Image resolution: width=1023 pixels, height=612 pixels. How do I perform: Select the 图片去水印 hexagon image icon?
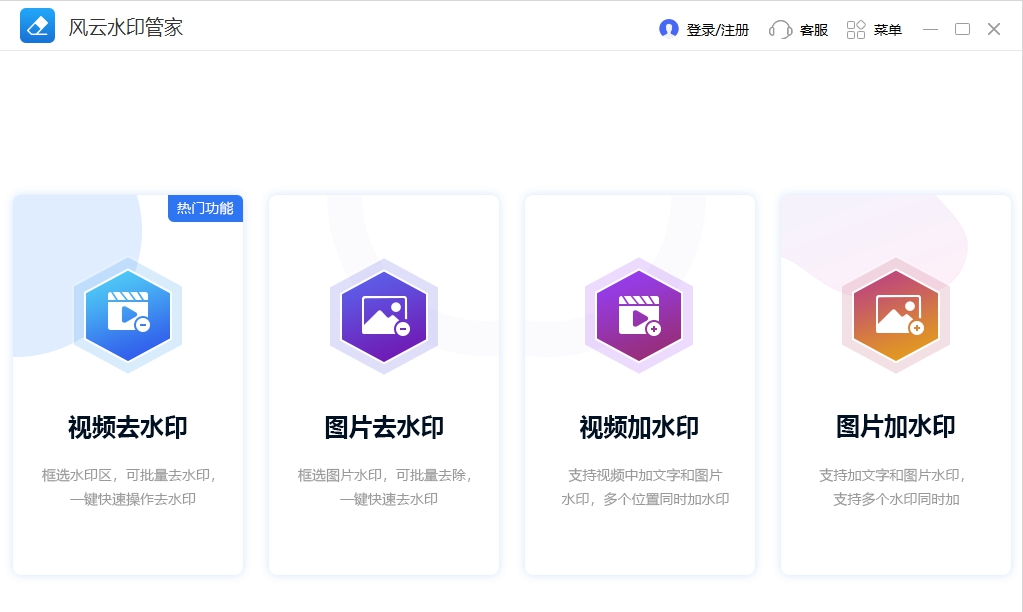(384, 317)
